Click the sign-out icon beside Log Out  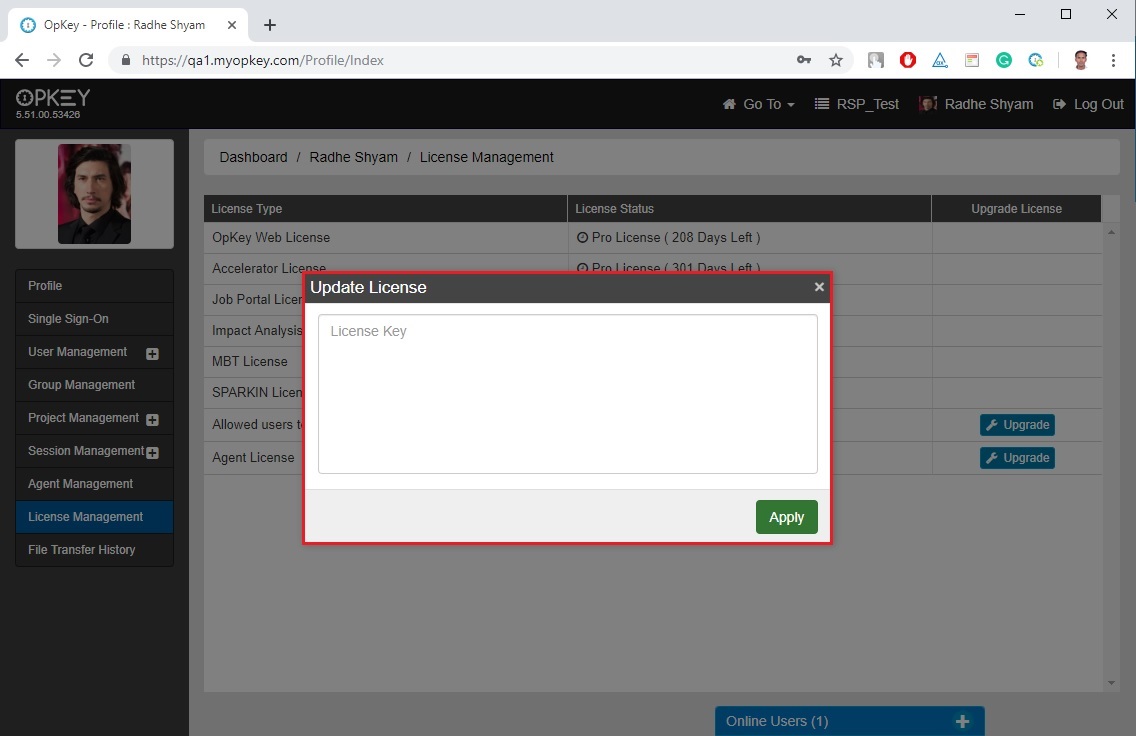(1059, 104)
